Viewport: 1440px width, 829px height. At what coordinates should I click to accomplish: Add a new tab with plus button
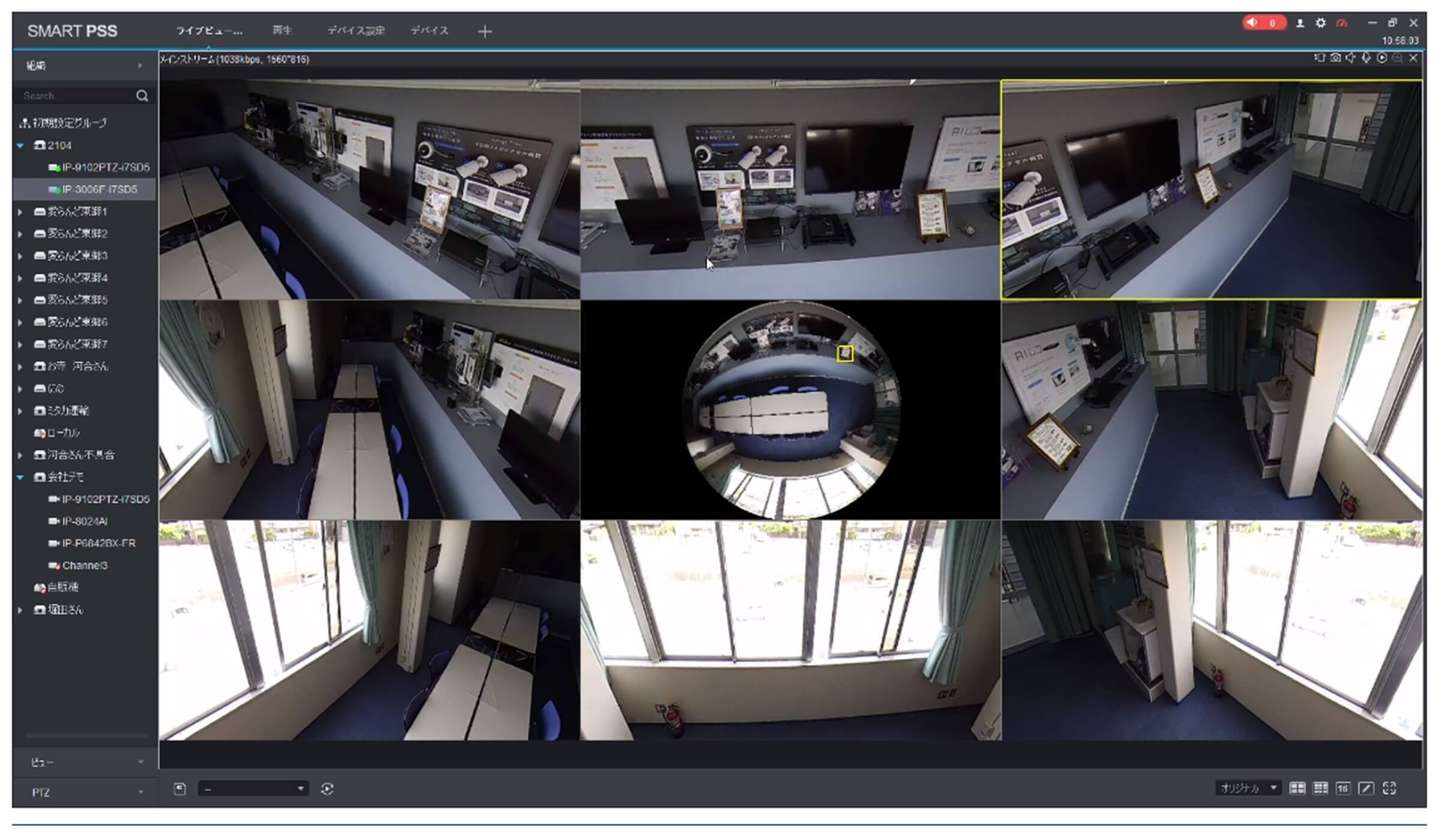[x=485, y=32]
